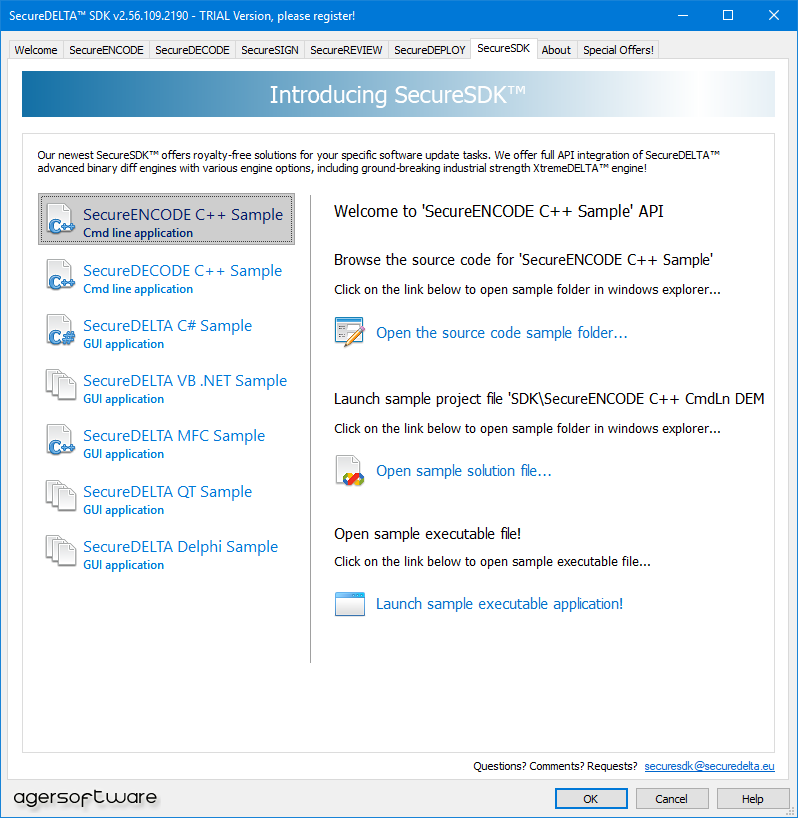Select the SecureSDK tab
Screen dimensions: 798x818
[503, 49]
